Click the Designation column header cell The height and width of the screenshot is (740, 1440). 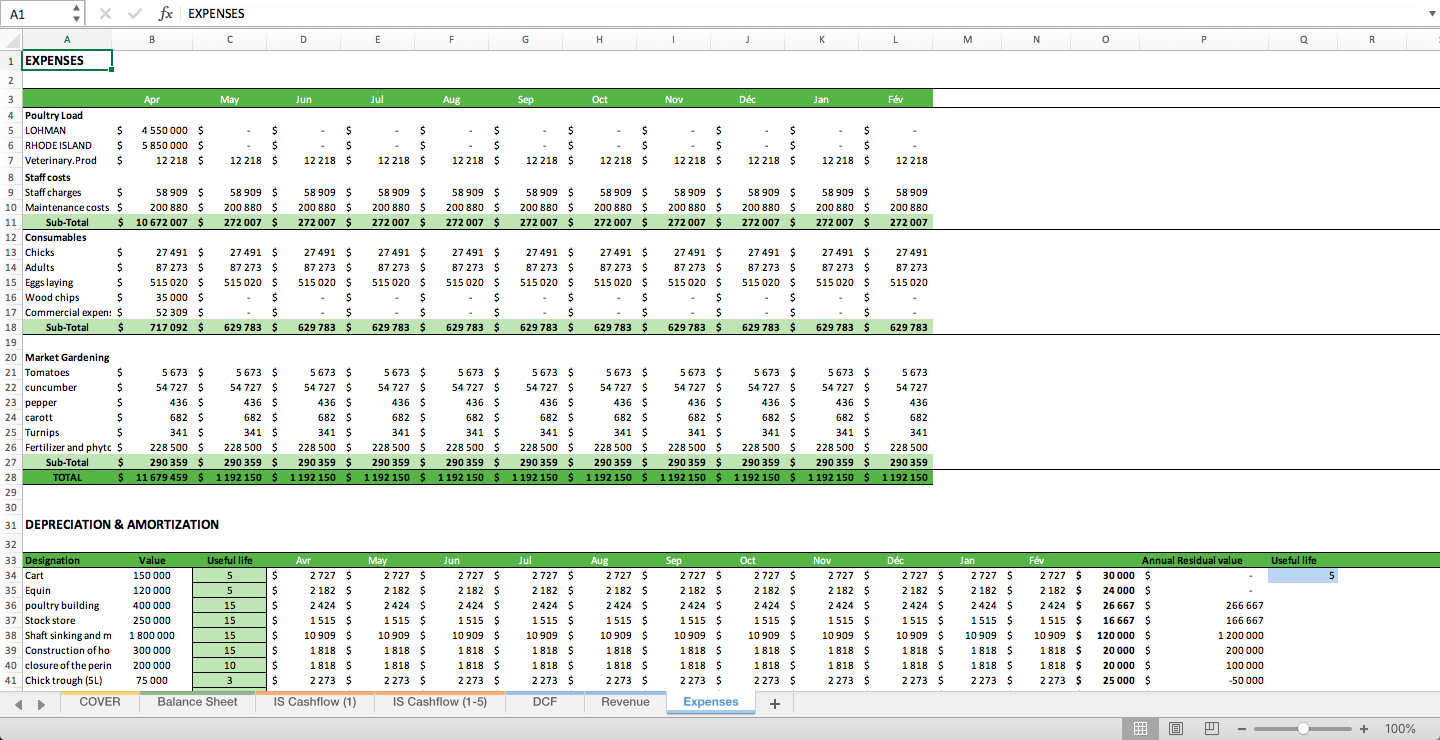click(x=67, y=560)
